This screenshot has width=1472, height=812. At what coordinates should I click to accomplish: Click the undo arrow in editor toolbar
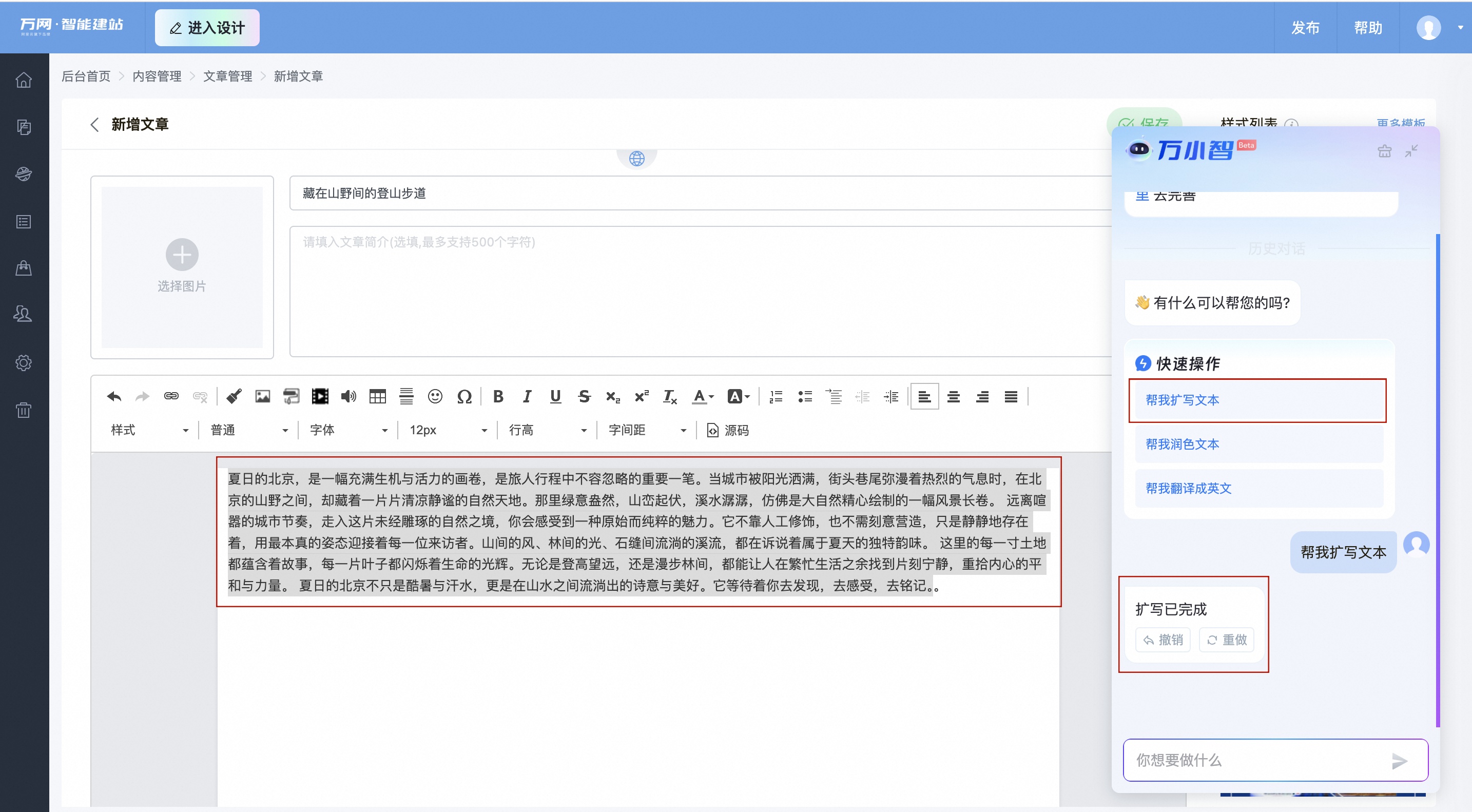(114, 397)
